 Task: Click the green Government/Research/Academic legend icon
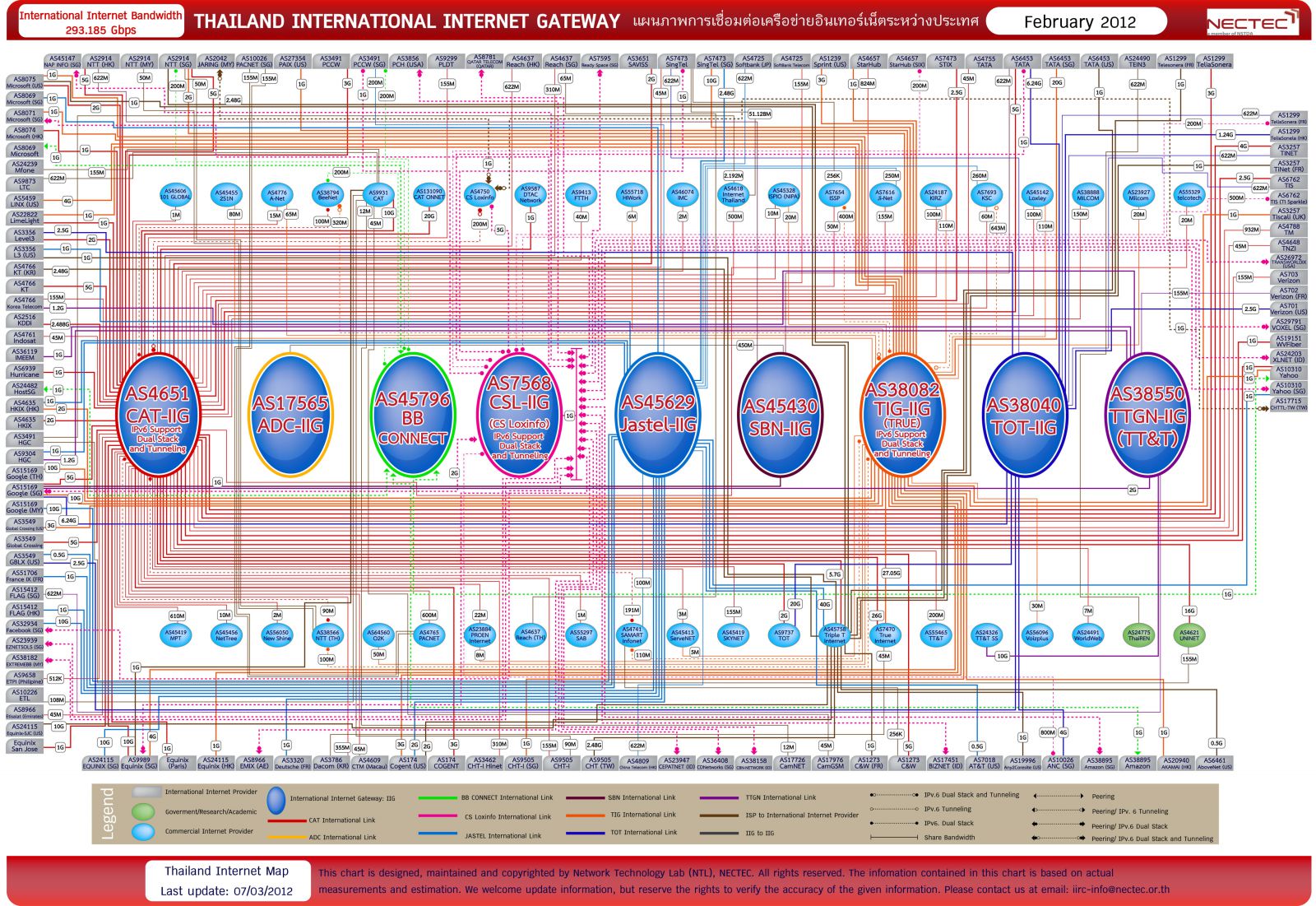tap(144, 812)
